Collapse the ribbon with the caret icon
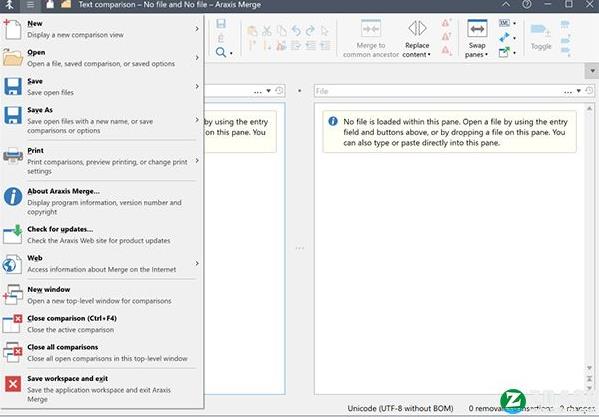The height and width of the screenshot is (417, 599). (x=505, y=5)
